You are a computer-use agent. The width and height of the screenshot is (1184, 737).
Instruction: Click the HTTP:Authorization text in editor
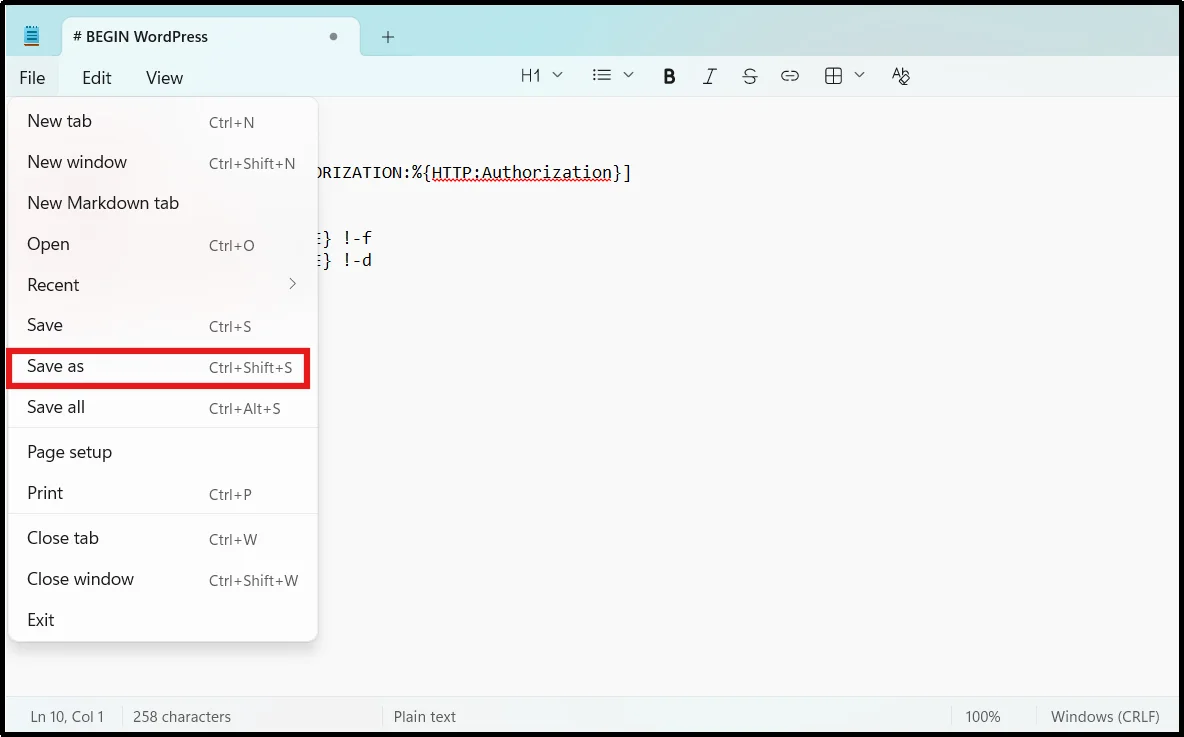(x=521, y=173)
